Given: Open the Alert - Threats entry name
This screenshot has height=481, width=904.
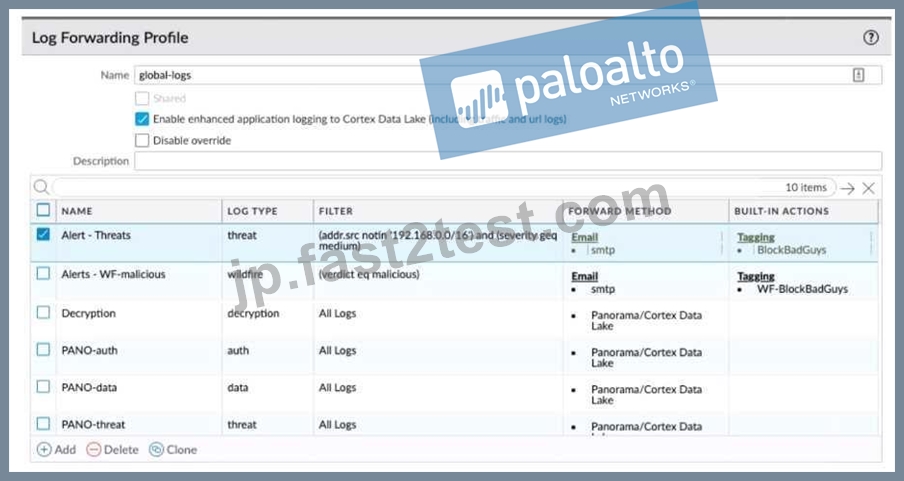Looking at the screenshot, I should click(x=96, y=235).
